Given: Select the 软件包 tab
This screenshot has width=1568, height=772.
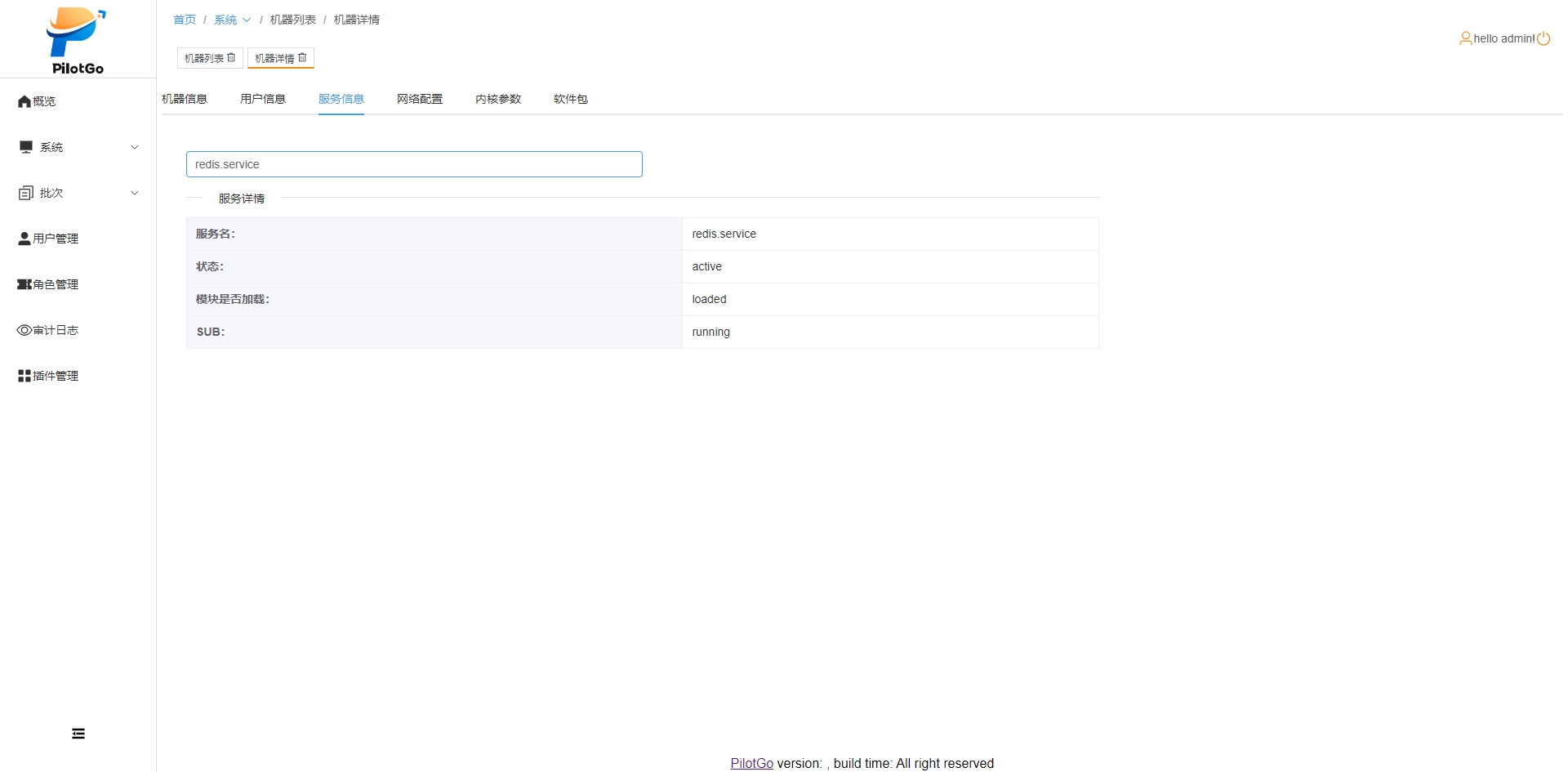Looking at the screenshot, I should click(x=571, y=99).
